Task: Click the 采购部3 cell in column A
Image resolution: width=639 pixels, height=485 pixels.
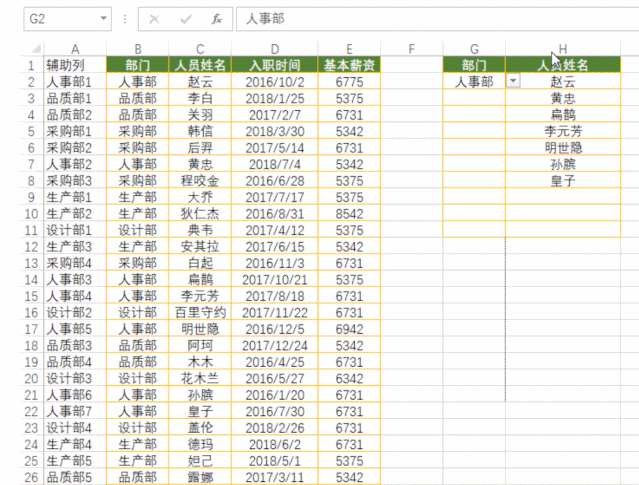Action: (x=75, y=181)
